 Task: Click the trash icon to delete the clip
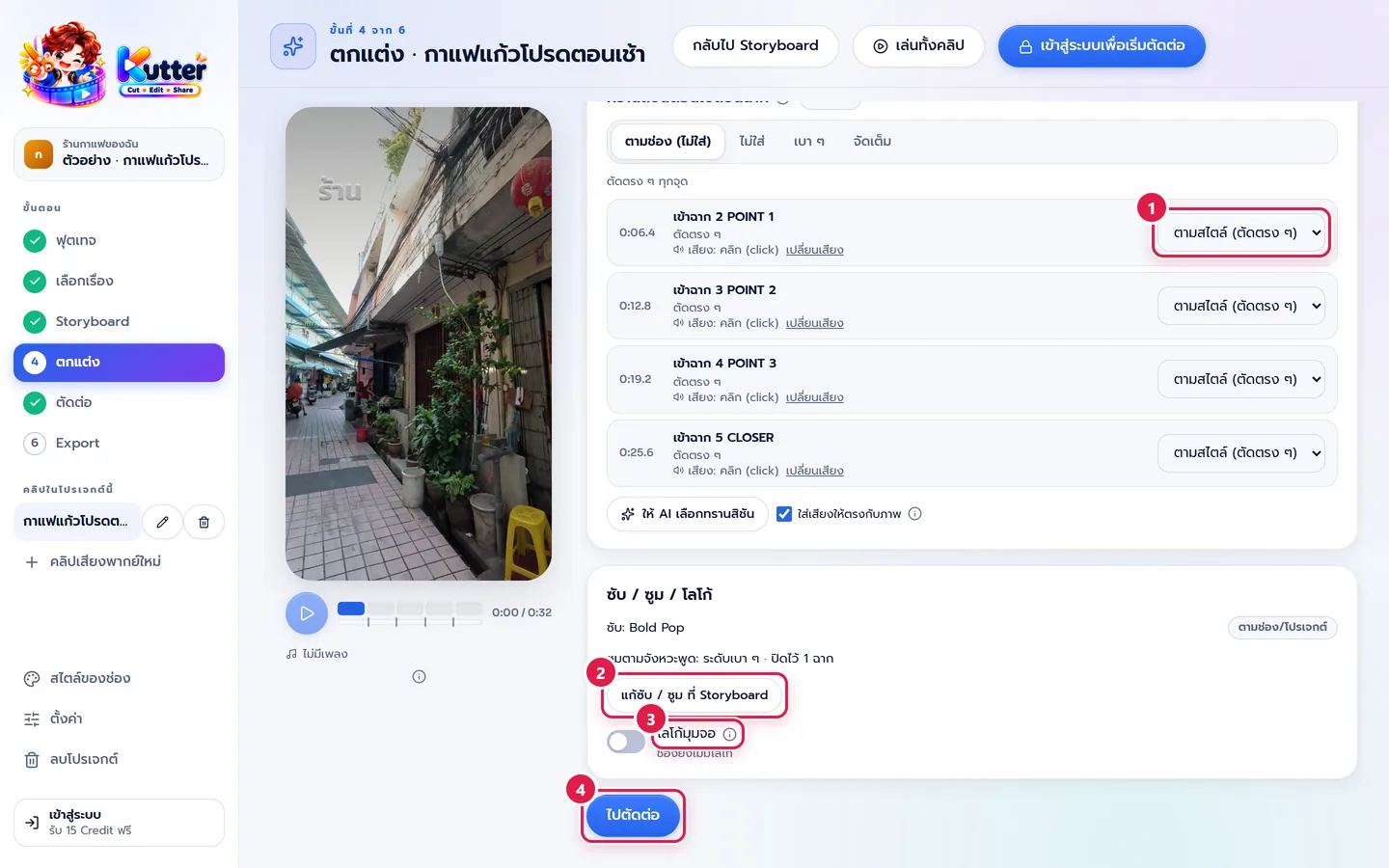pos(204,522)
